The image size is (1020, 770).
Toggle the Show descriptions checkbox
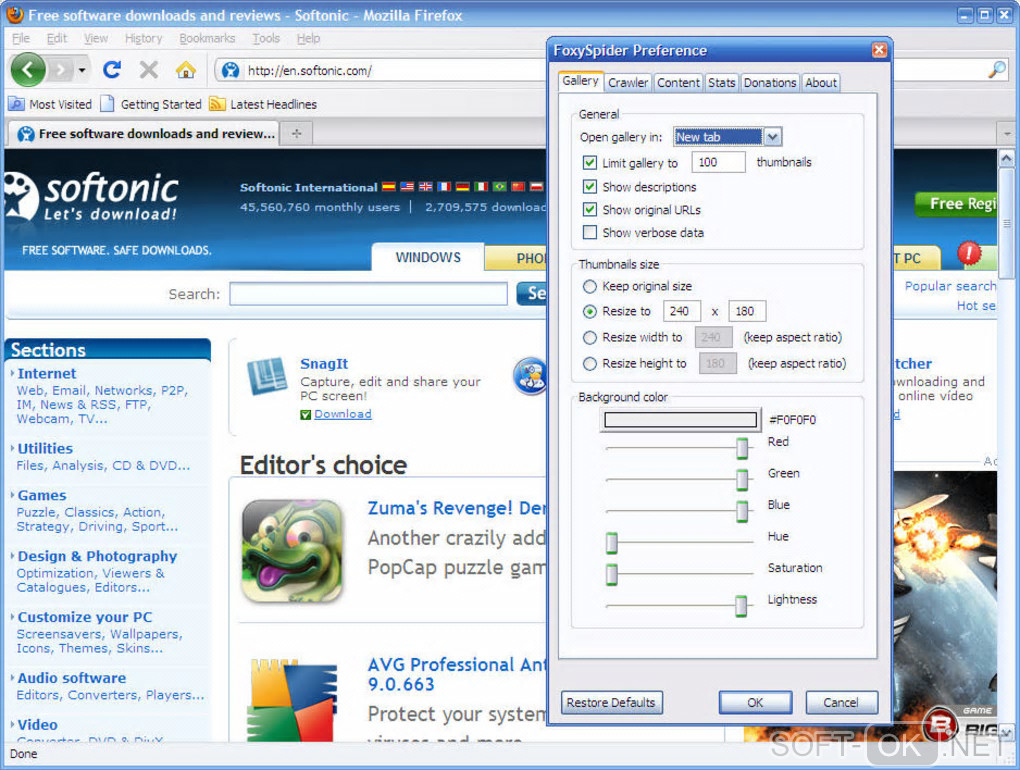click(x=590, y=187)
